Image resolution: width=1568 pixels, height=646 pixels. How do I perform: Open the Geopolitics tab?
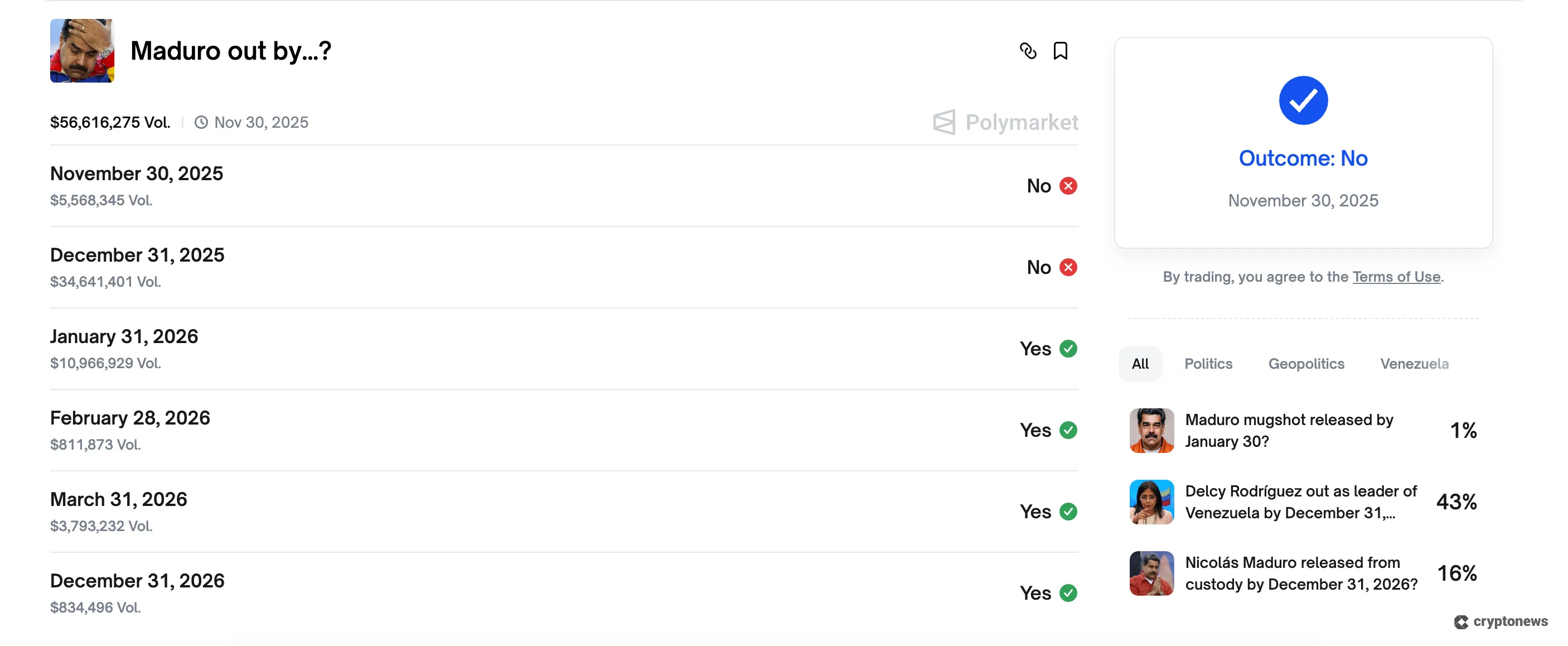[1306, 364]
